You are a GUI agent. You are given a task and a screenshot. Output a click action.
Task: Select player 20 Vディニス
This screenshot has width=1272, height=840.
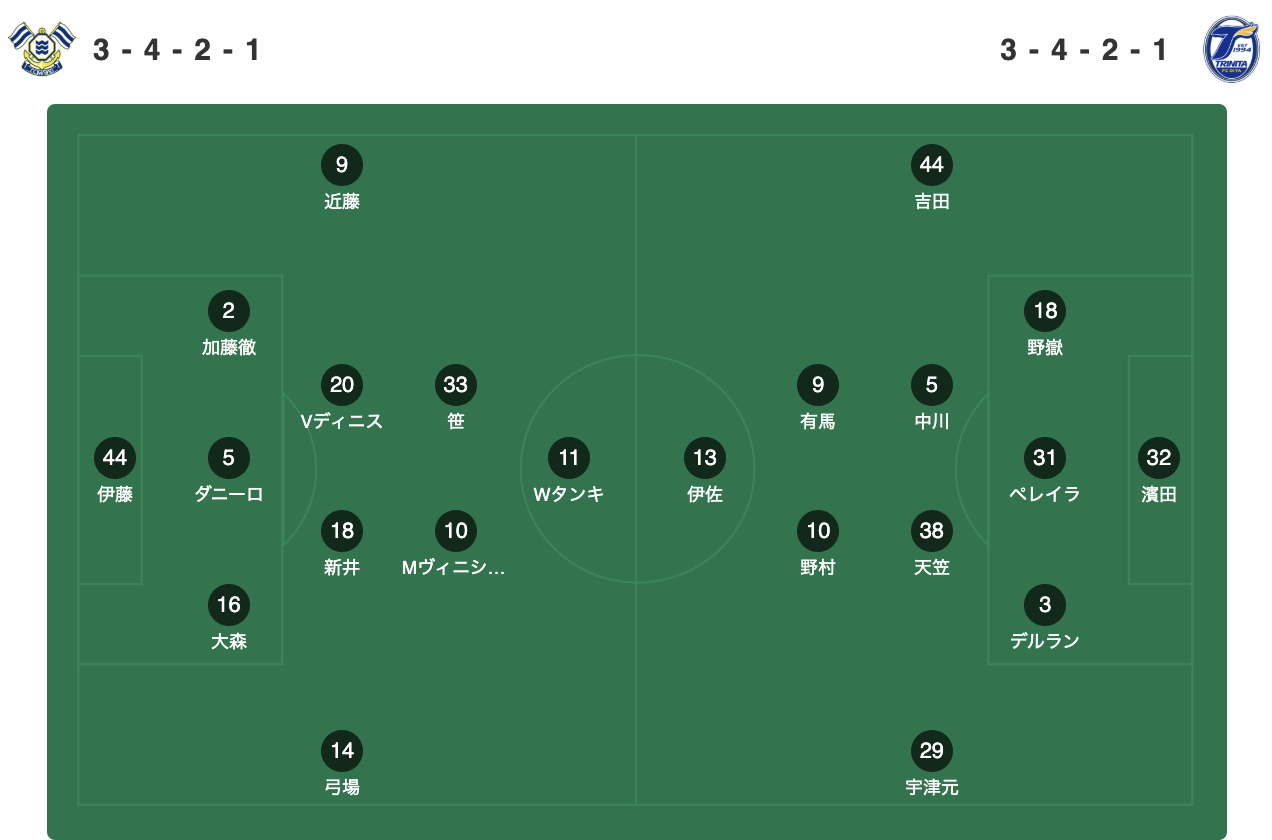tap(342, 398)
